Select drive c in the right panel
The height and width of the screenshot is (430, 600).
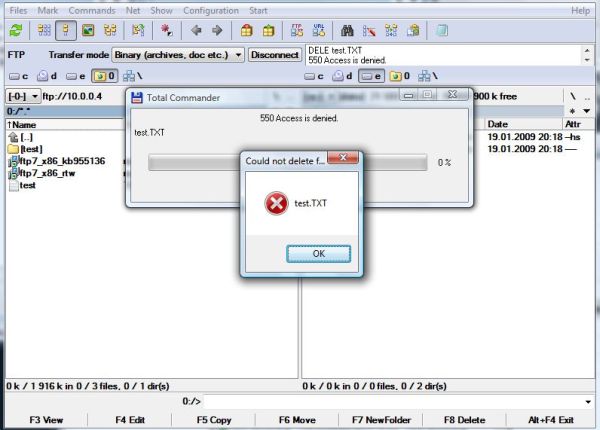pos(314,77)
